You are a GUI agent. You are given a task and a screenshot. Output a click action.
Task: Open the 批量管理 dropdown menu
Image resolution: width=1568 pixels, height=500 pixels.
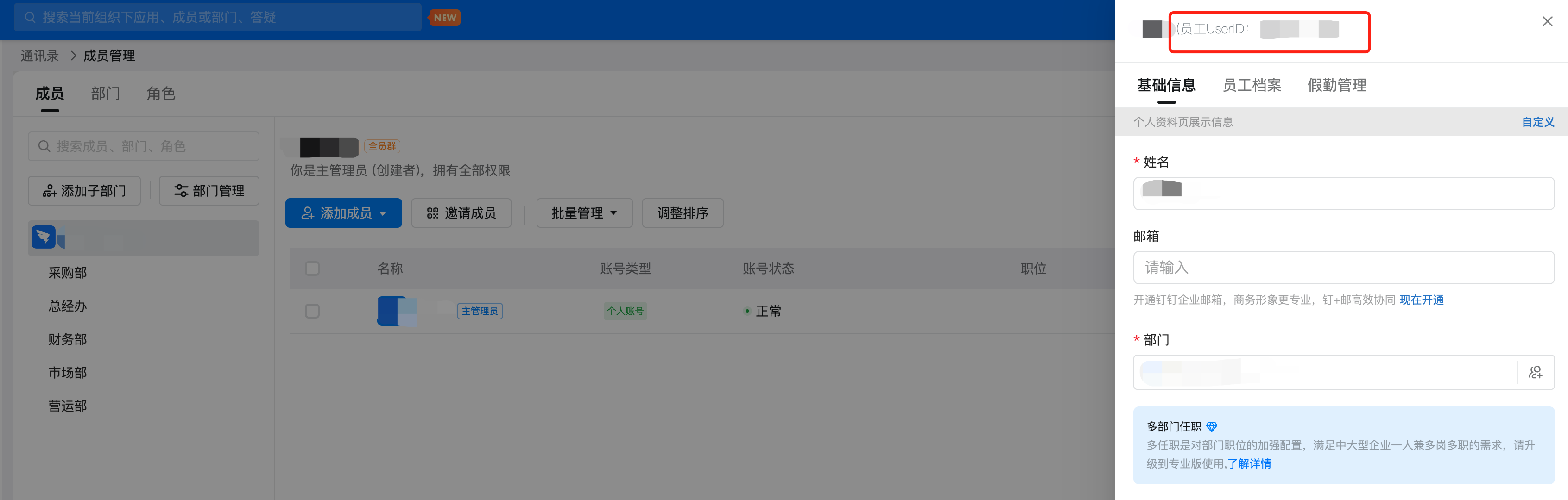(584, 213)
